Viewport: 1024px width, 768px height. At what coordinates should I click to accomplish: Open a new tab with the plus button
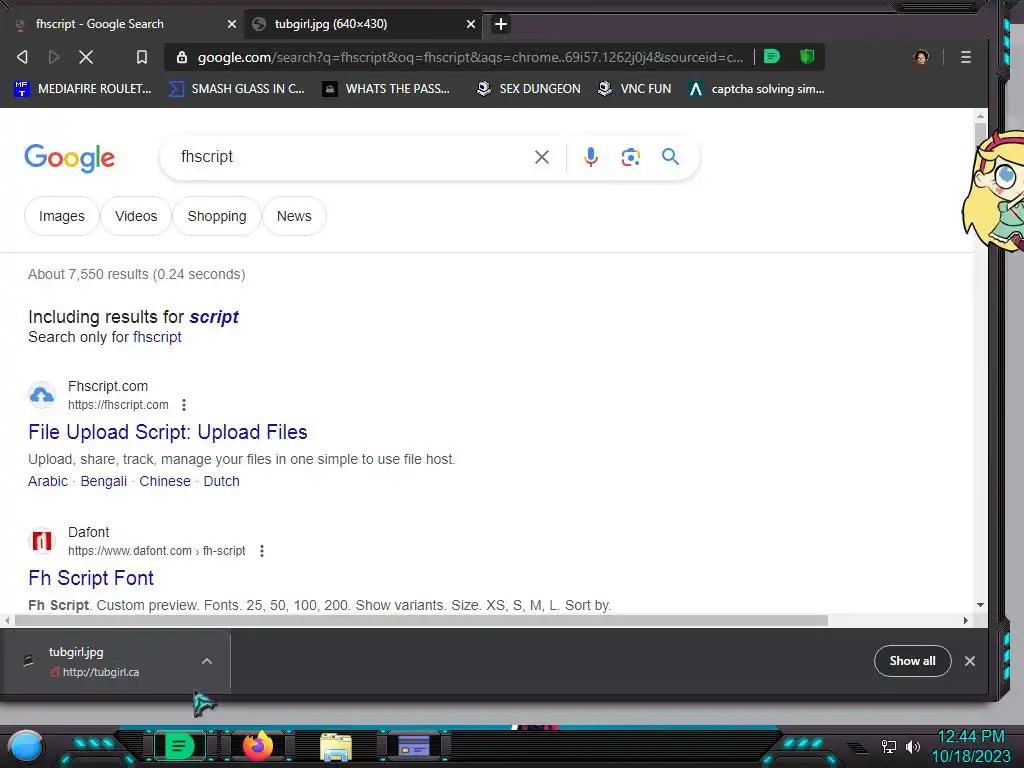click(501, 24)
